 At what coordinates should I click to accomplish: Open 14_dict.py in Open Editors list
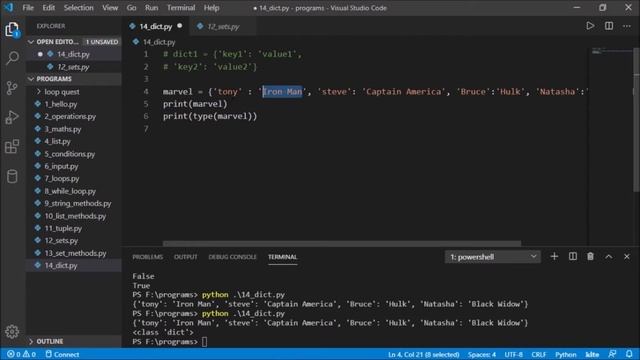click(x=73, y=54)
